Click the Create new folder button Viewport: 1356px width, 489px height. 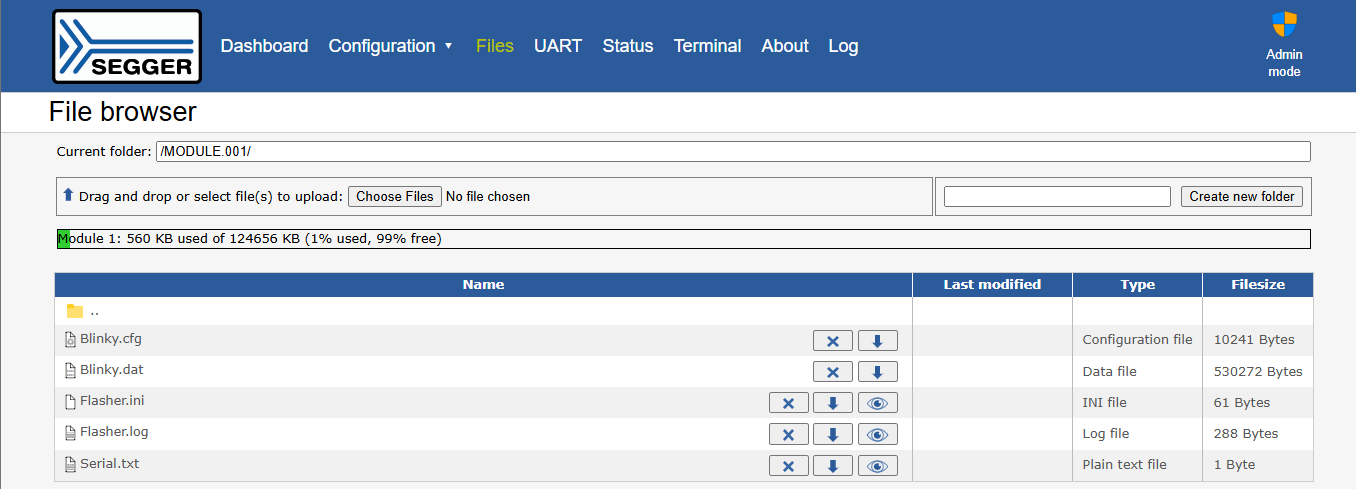pyautogui.click(x=1241, y=196)
